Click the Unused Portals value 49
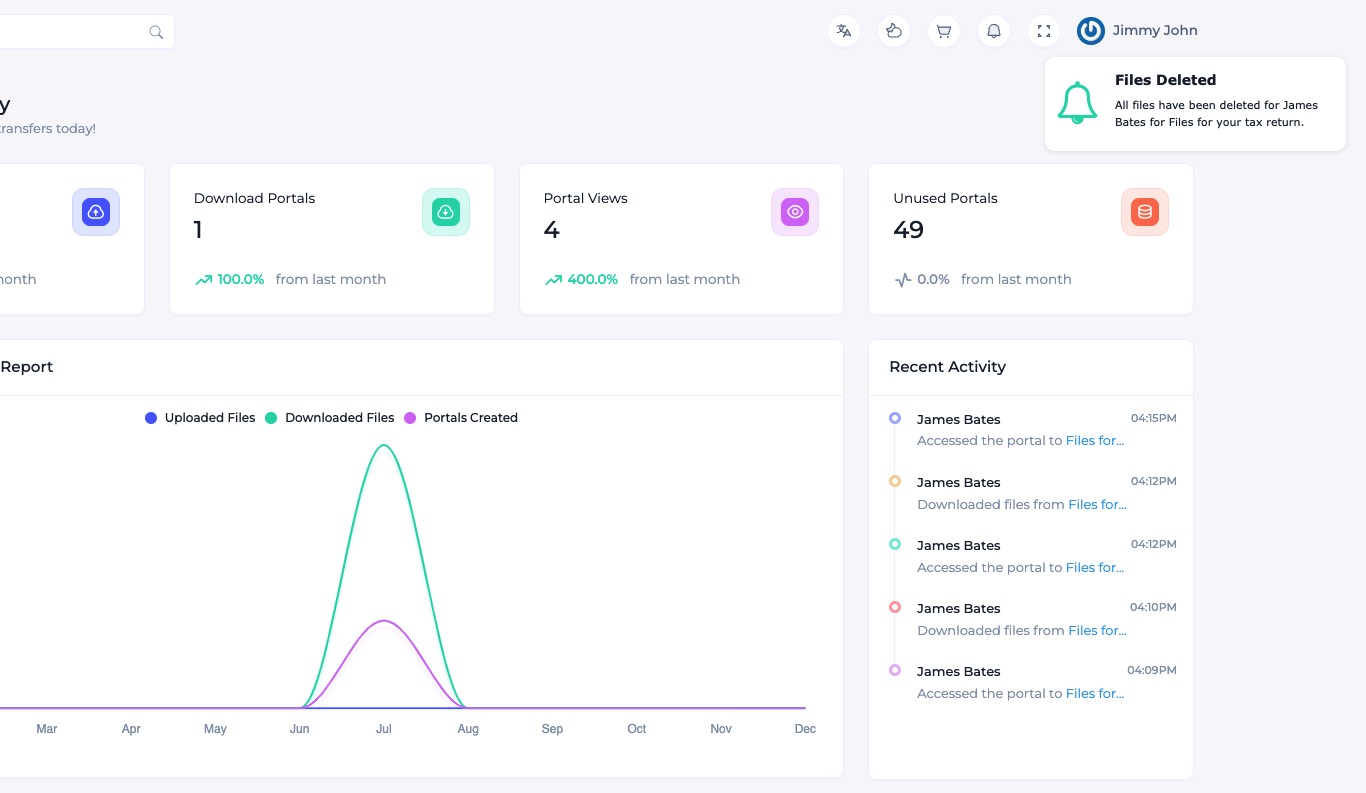The width and height of the screenshot is (1366, 793). [908, 230]
